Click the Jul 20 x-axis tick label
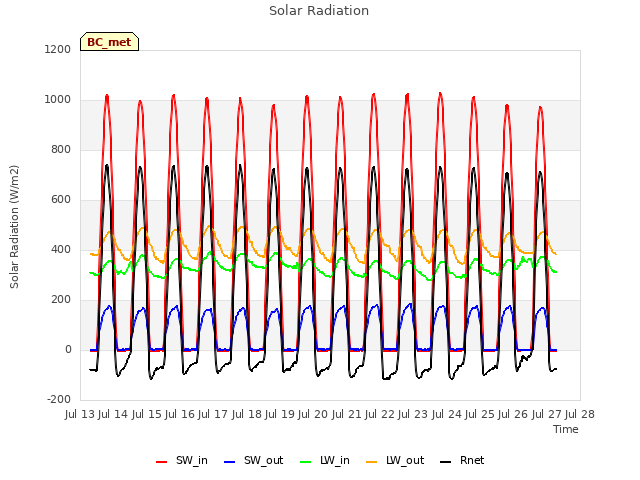This screenshot has height=480, width=640. (x=313, y=414)
